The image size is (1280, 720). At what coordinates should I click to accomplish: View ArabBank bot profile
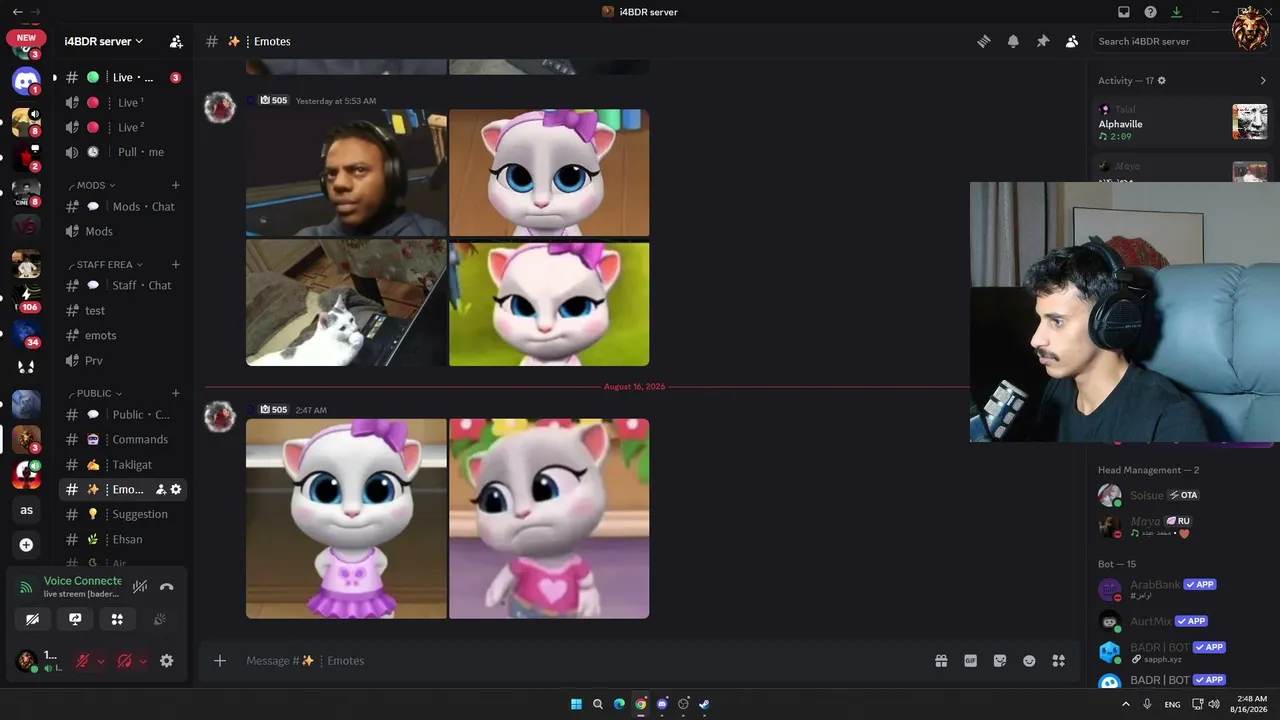[1182, 590]
